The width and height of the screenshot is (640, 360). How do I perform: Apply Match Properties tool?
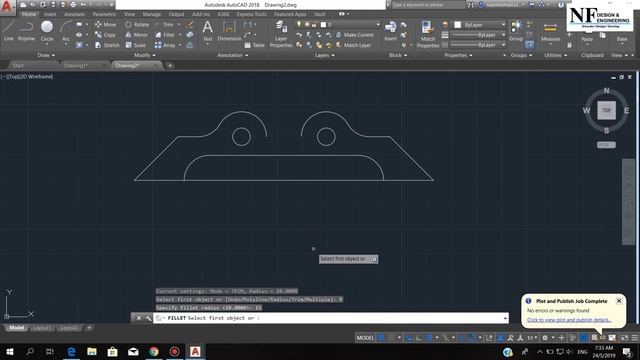click(x=428, y=34)
